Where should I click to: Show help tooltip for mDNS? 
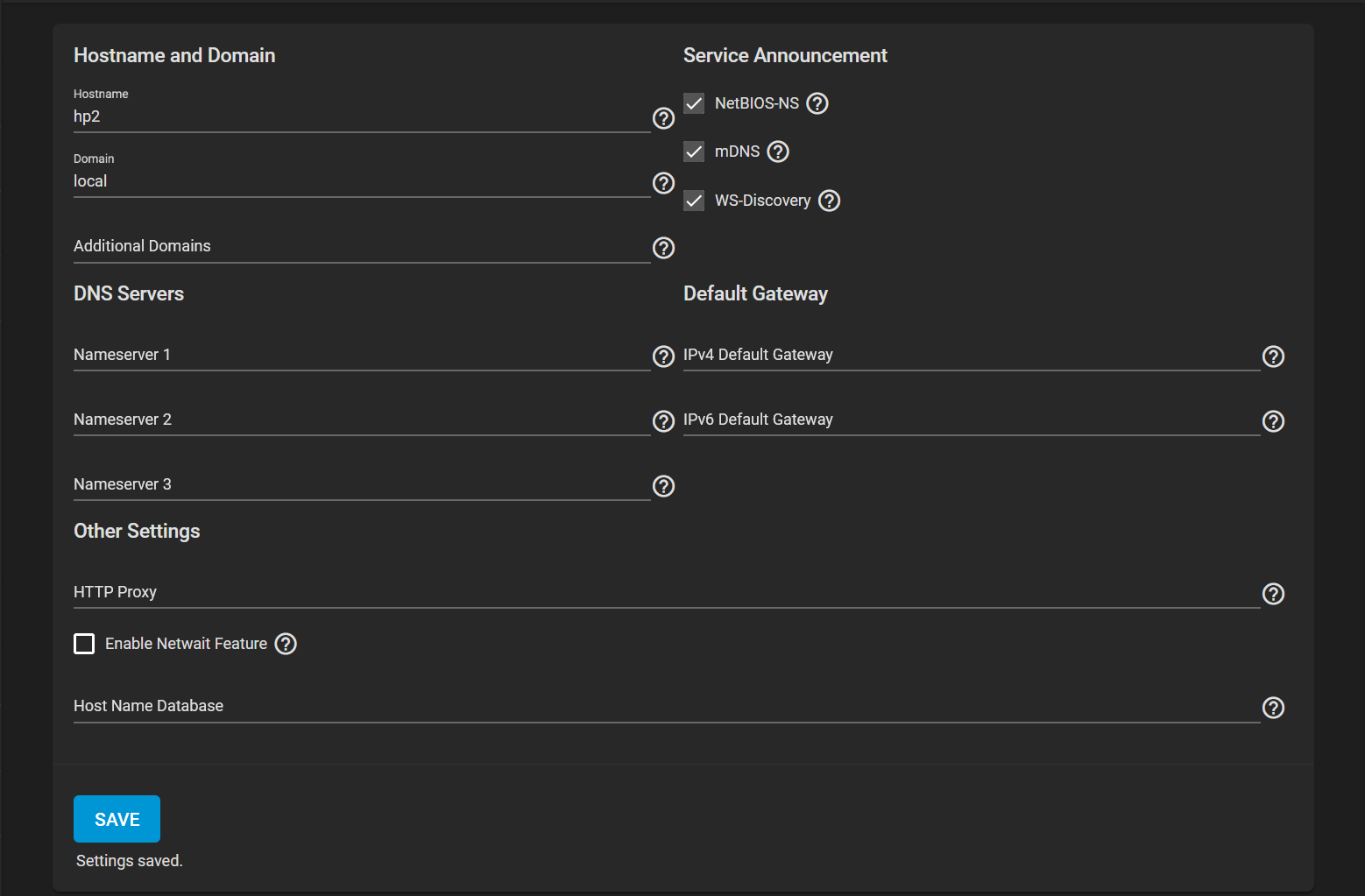(778, 152)
